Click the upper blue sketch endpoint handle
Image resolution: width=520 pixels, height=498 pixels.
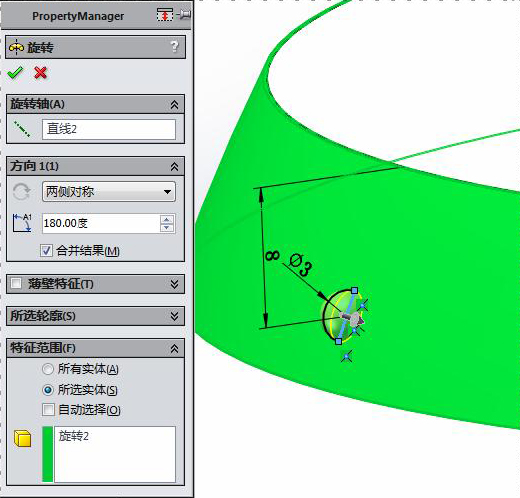click(355, 291)
